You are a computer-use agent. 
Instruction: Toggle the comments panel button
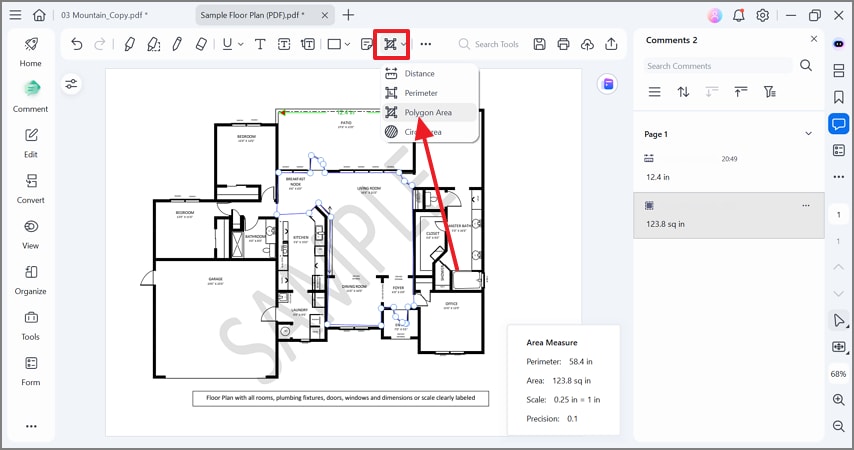click(x=839, y=124)
